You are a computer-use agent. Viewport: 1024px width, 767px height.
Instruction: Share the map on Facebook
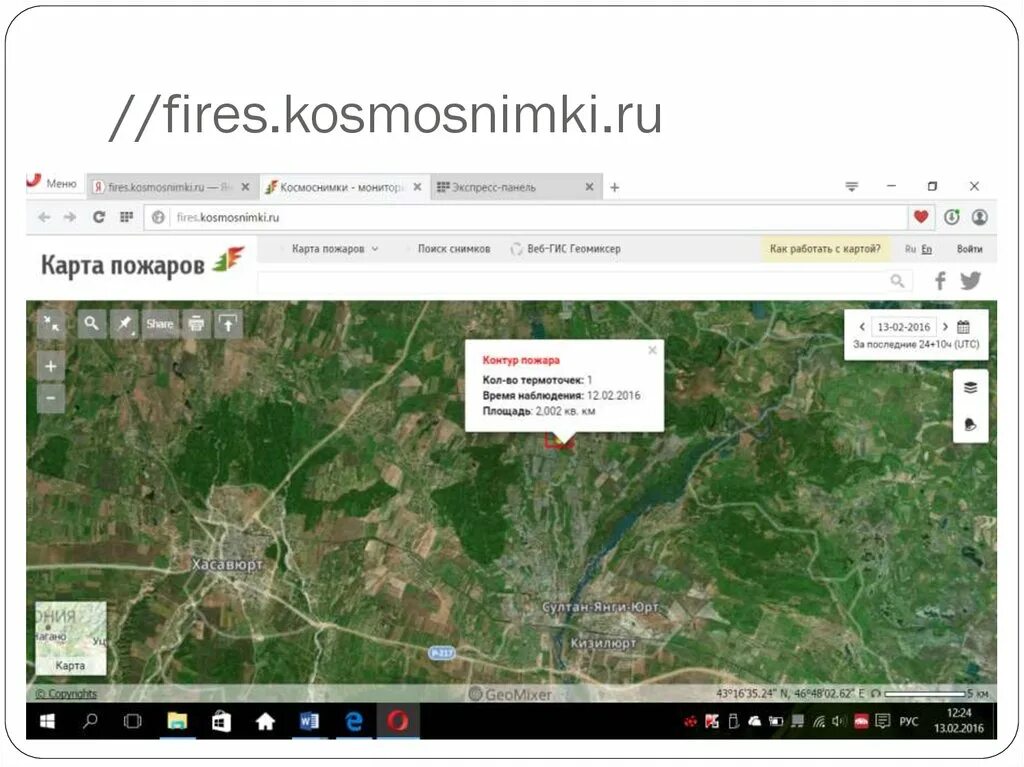point(940,281)
